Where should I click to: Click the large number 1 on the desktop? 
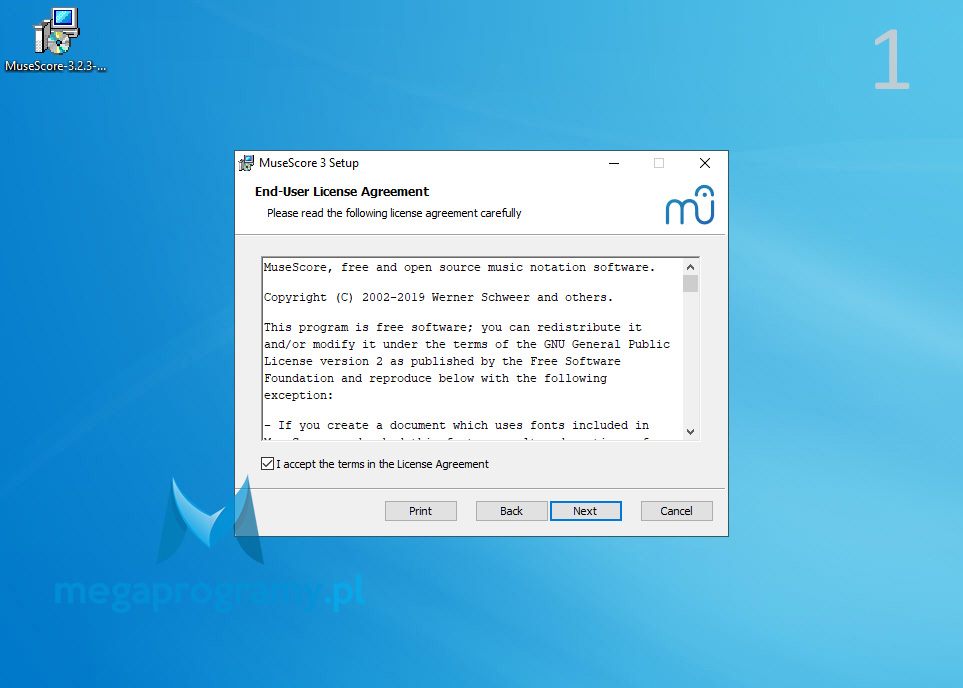tap(891, 60)
